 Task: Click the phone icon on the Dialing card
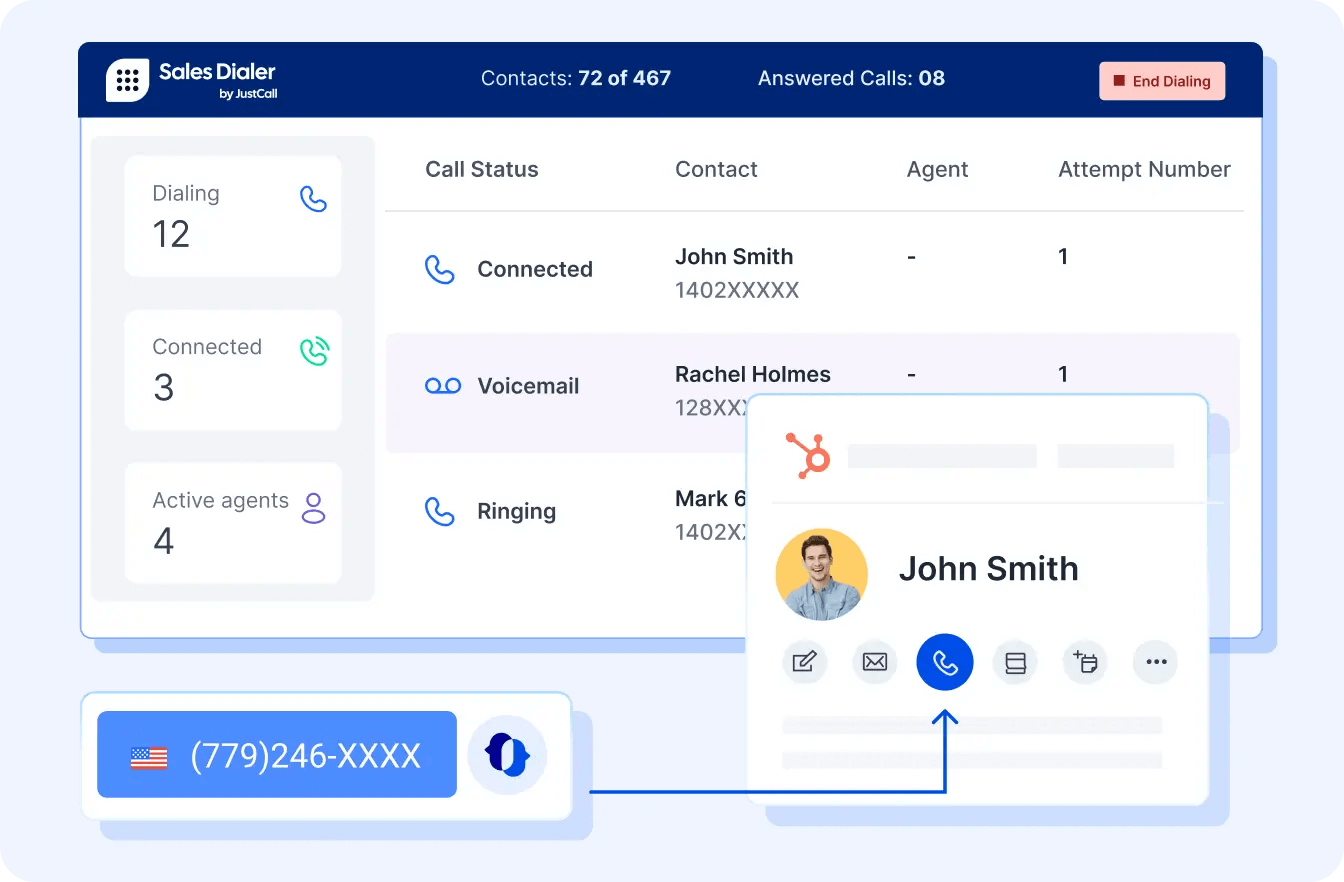coord(313,198)
